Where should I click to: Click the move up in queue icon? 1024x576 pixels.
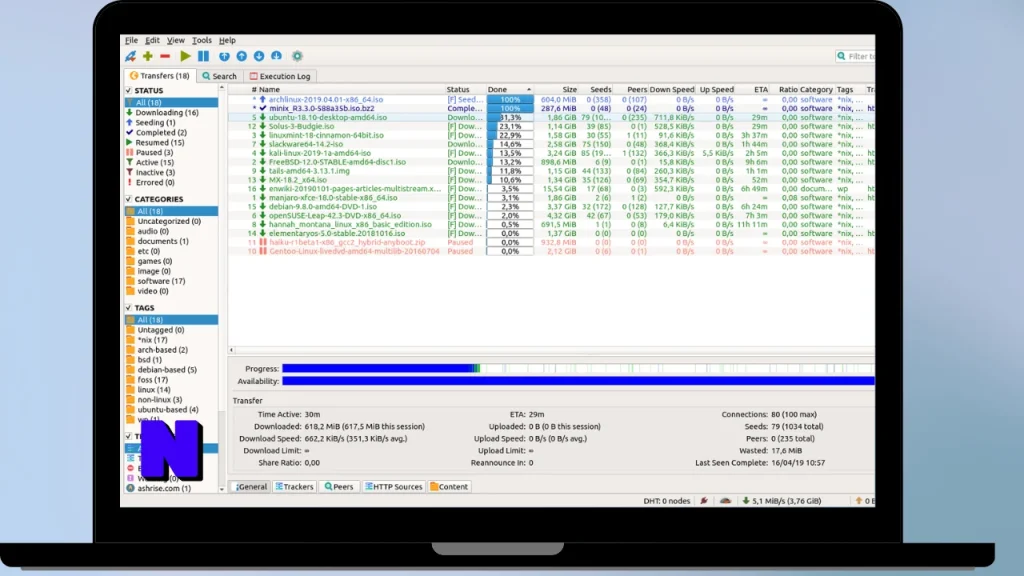242,56
